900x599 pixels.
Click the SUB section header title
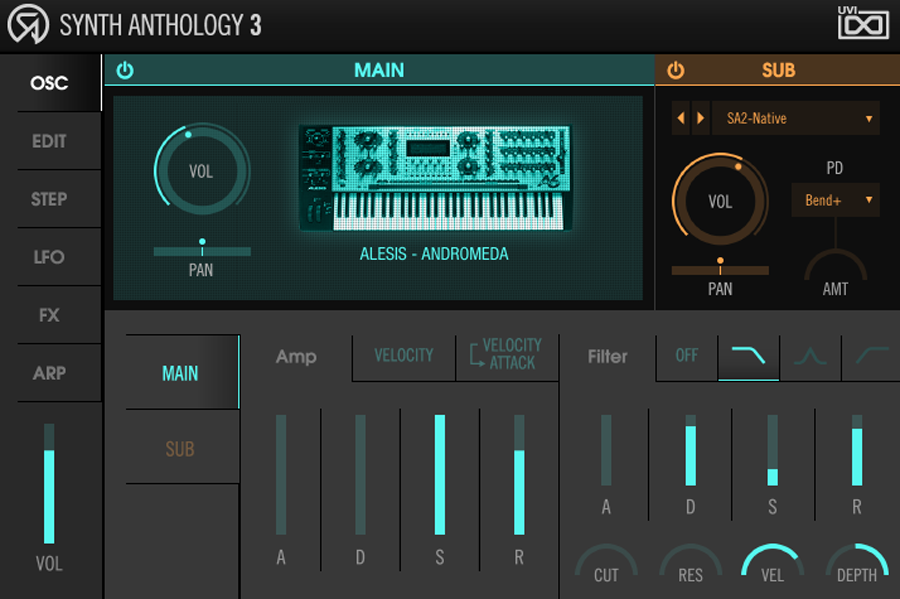(779, 70)
